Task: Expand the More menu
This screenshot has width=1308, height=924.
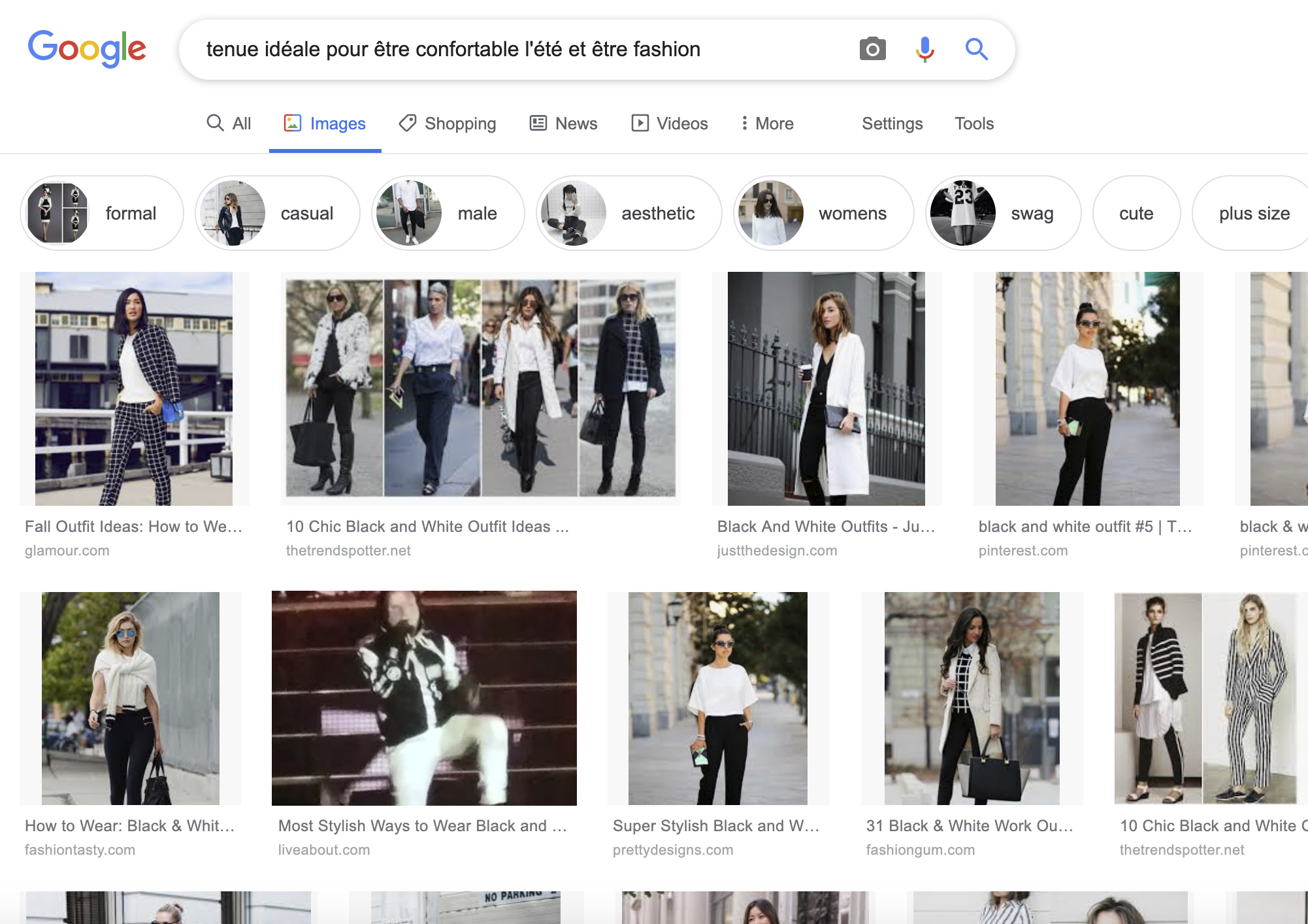Action: click(767, 124)
